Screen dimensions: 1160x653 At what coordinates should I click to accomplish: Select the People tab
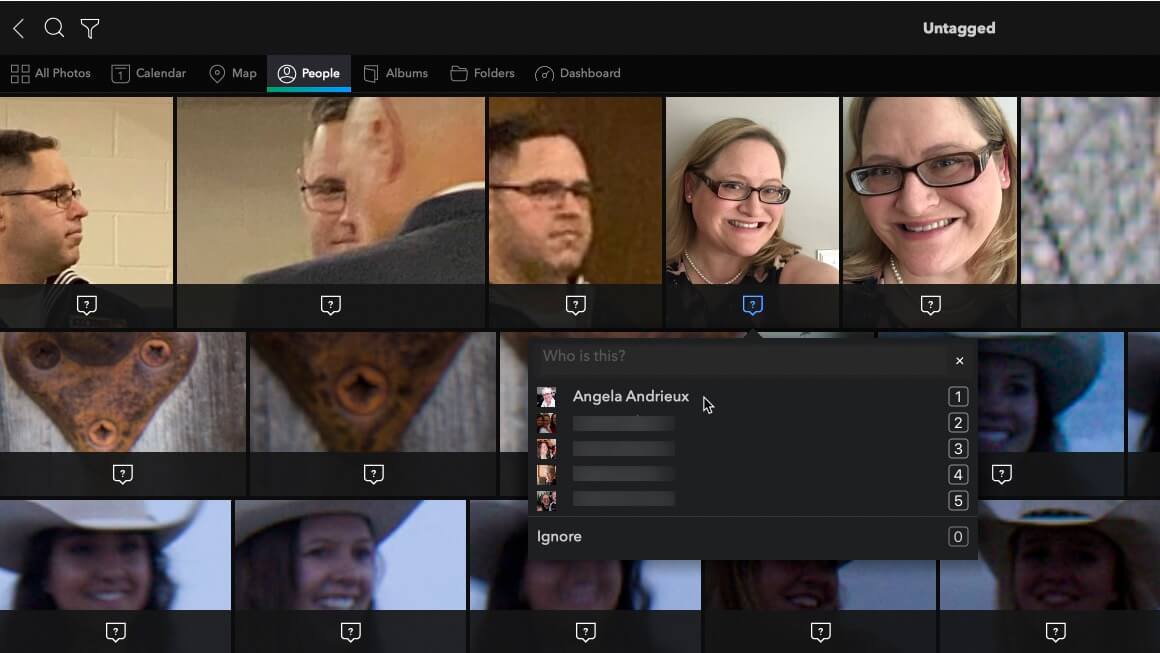click(309, 73)
